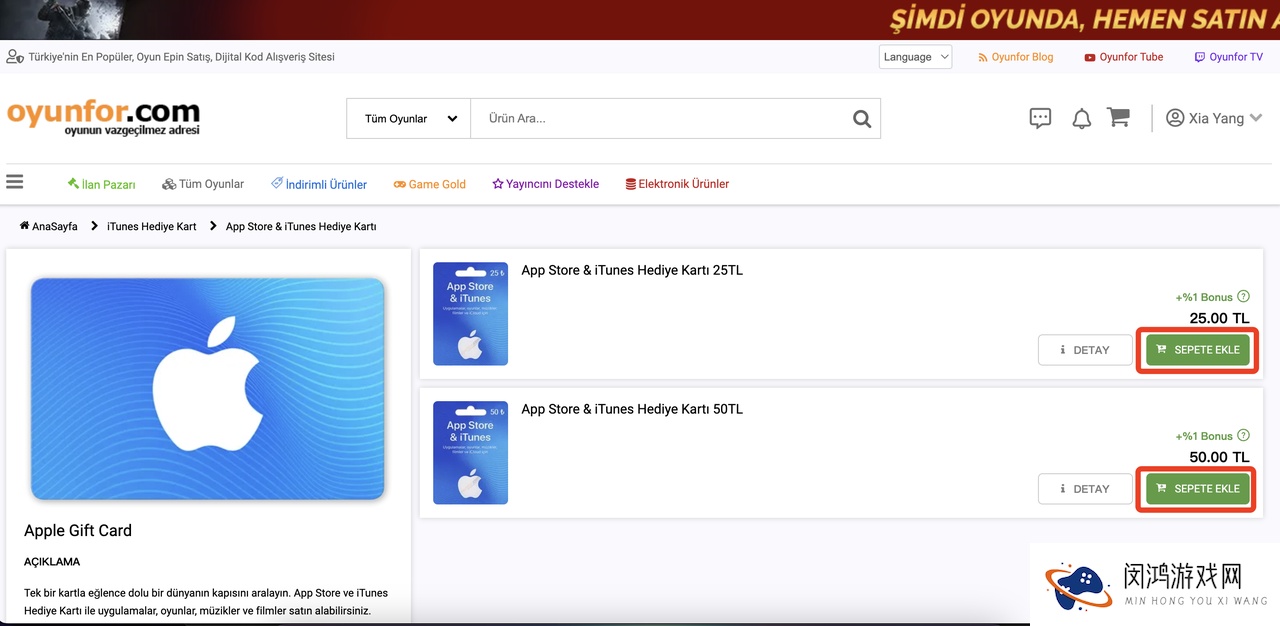Screen dimensions: 1280x626
Task: Visit the Oyunfor TV link
Action: click(x=1229, y=57)
